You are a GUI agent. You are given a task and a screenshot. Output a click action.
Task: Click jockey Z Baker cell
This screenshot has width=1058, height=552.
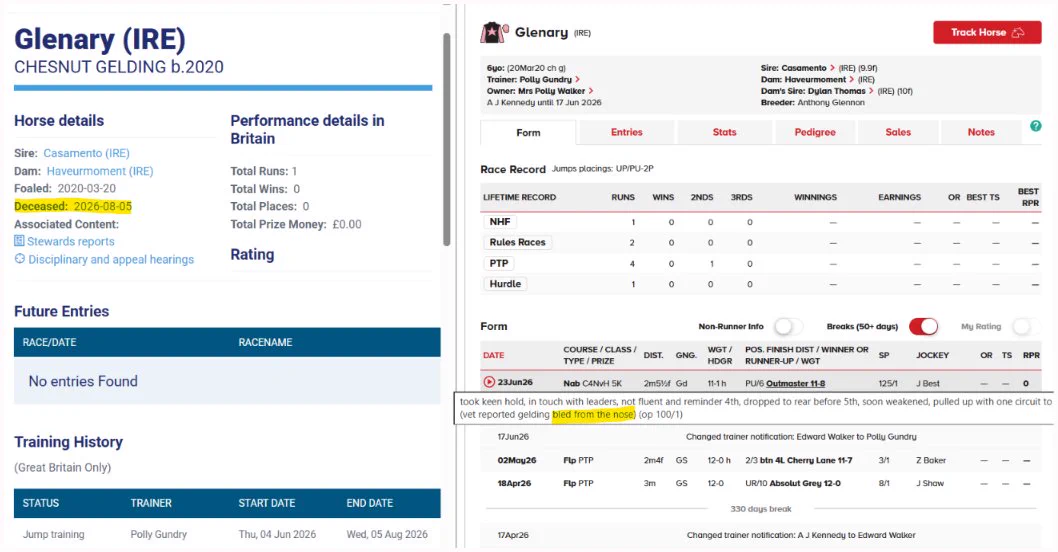click(931, 460)
